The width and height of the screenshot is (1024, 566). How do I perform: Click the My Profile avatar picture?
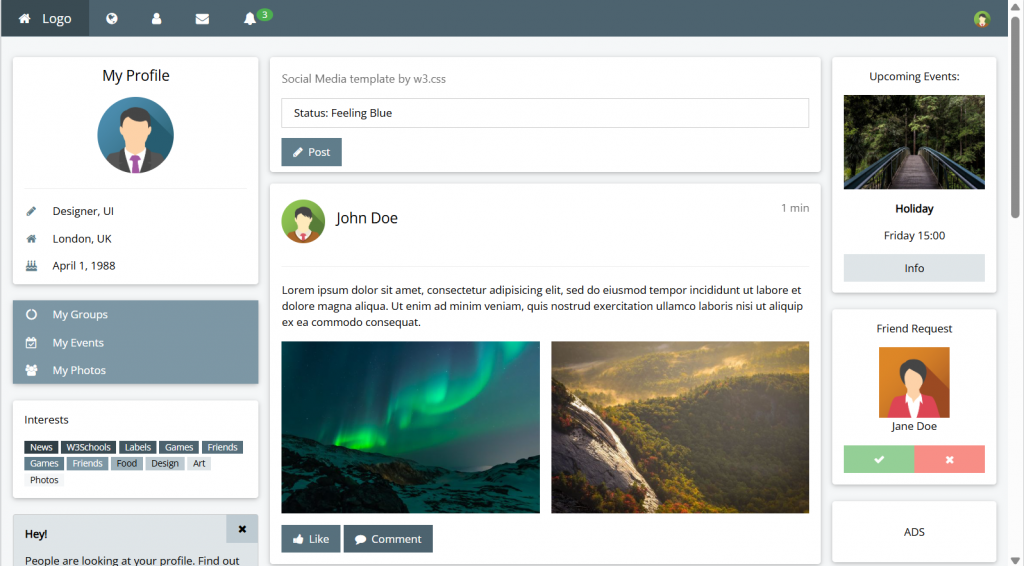pos(135,135)
